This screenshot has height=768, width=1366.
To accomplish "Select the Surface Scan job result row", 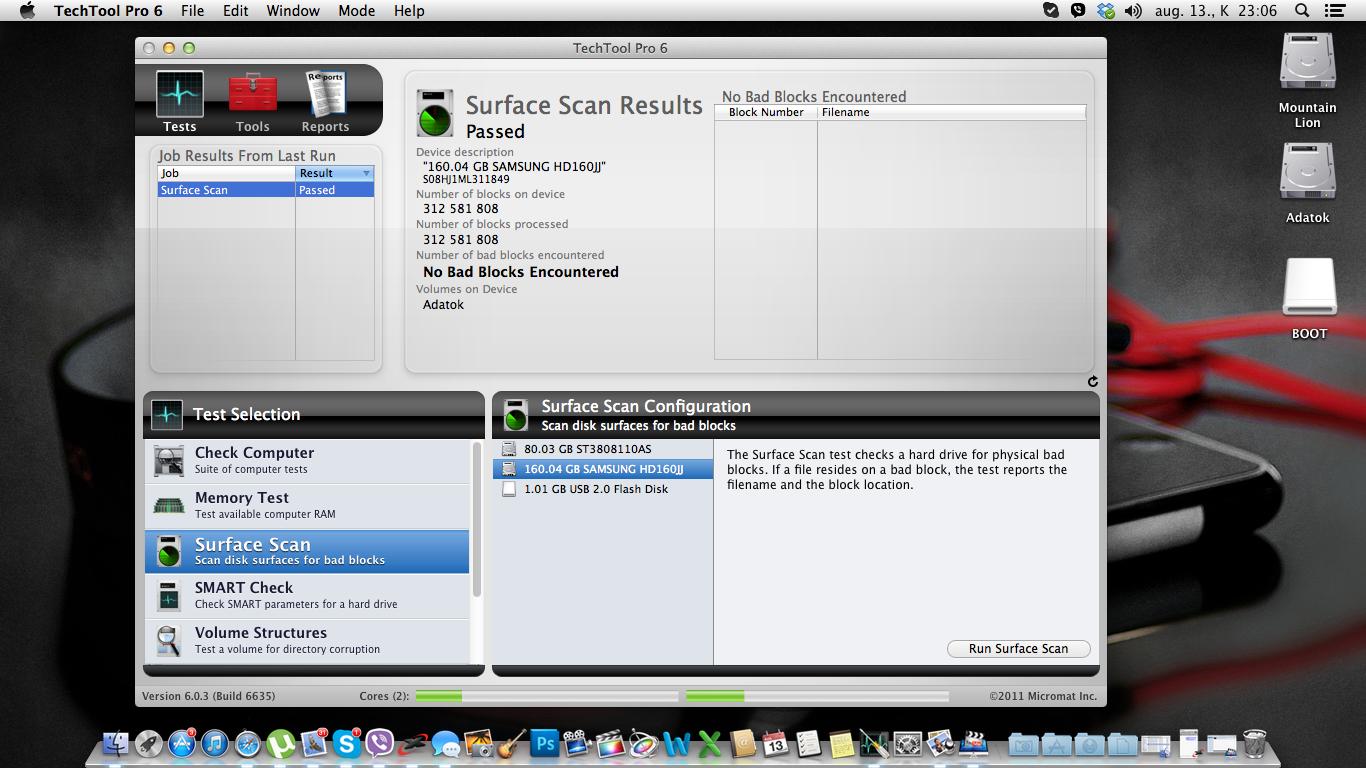I will pyautogui.click(x=266, y=190).
